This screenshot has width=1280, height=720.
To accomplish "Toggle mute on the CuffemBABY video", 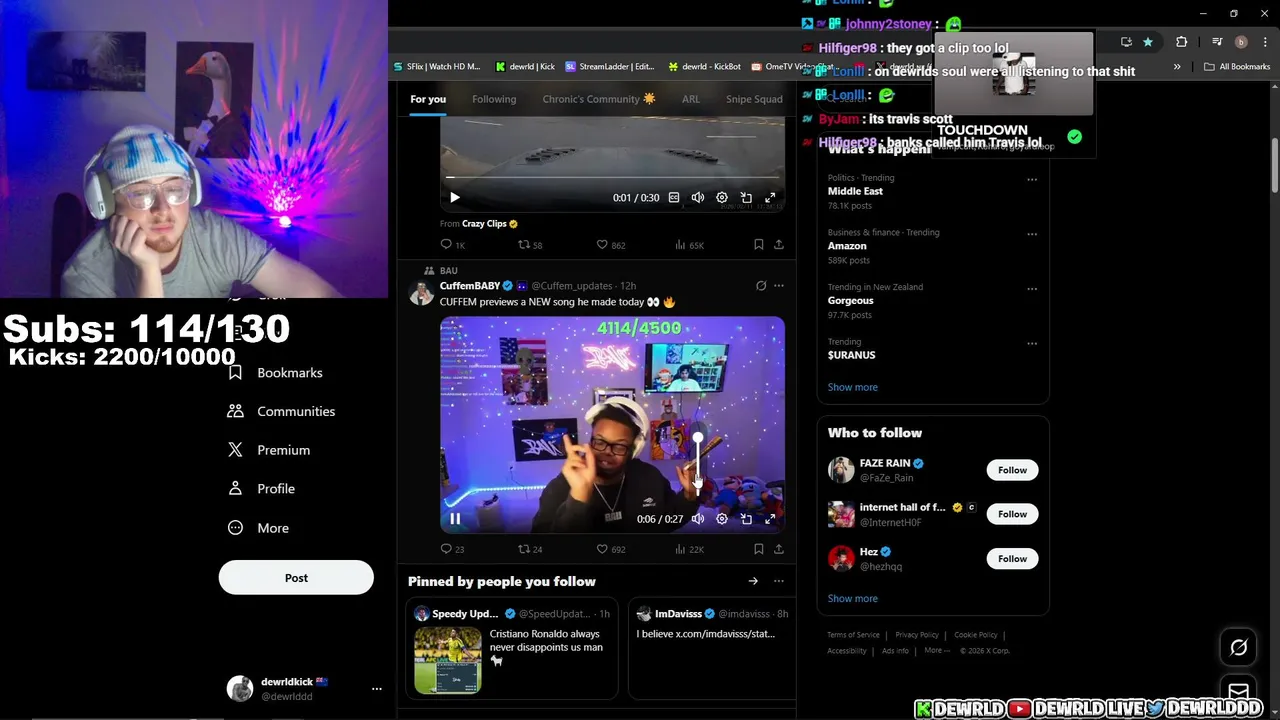I will click(698, 519).
